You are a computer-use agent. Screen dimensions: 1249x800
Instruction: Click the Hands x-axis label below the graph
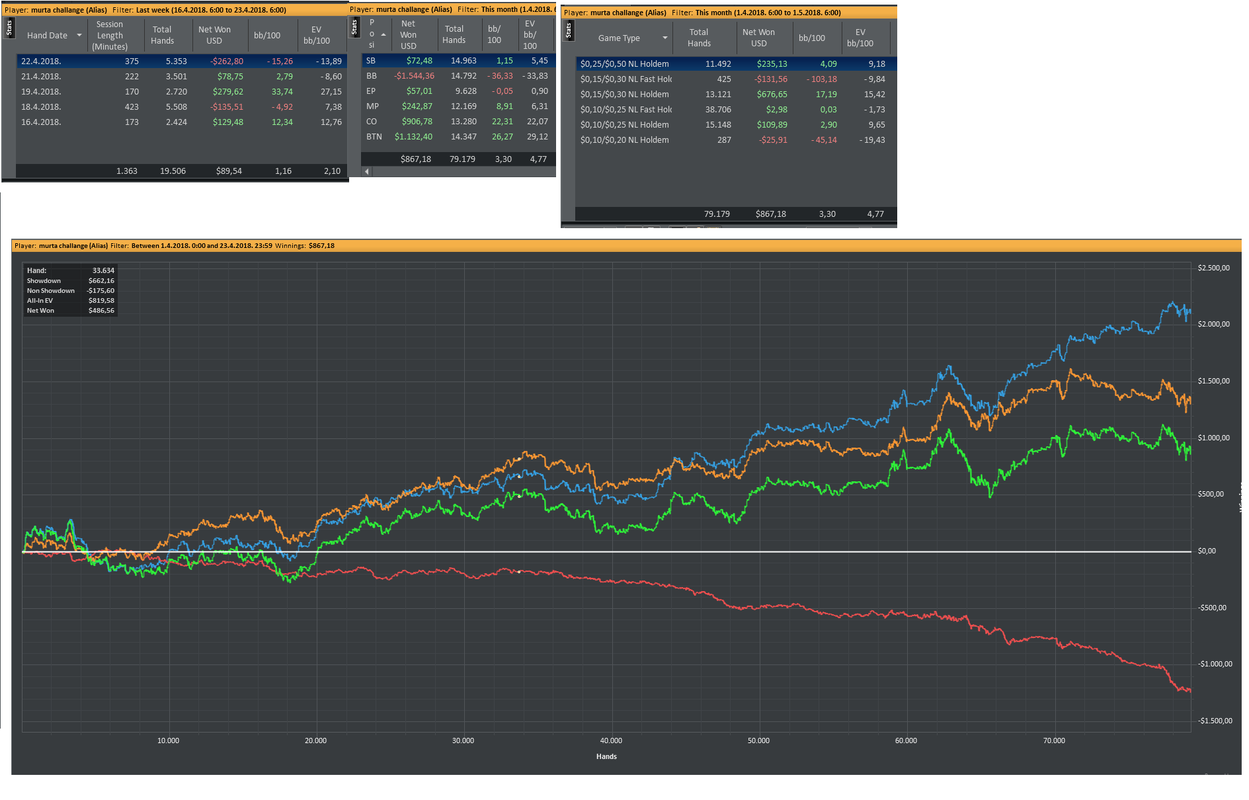point(606,756)
